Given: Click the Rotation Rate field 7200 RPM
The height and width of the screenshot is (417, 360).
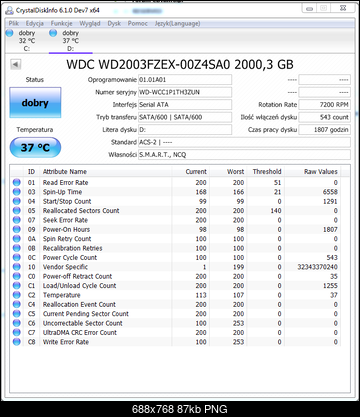Looking at the screenshot, I should 324,105.
